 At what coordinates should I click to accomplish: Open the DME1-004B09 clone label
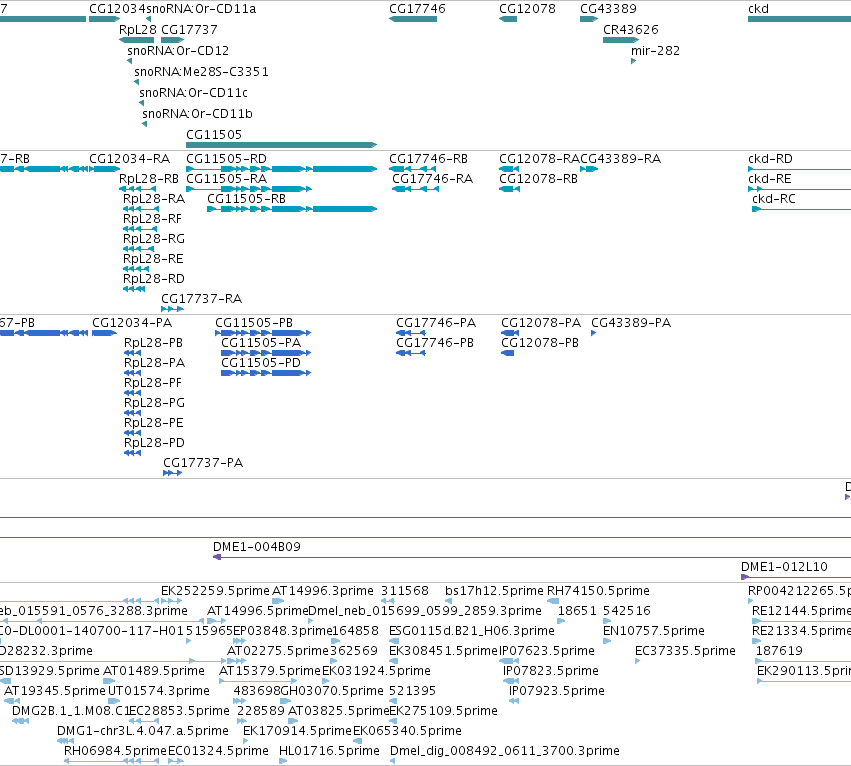pyautogui.click(x=257, y=547)
